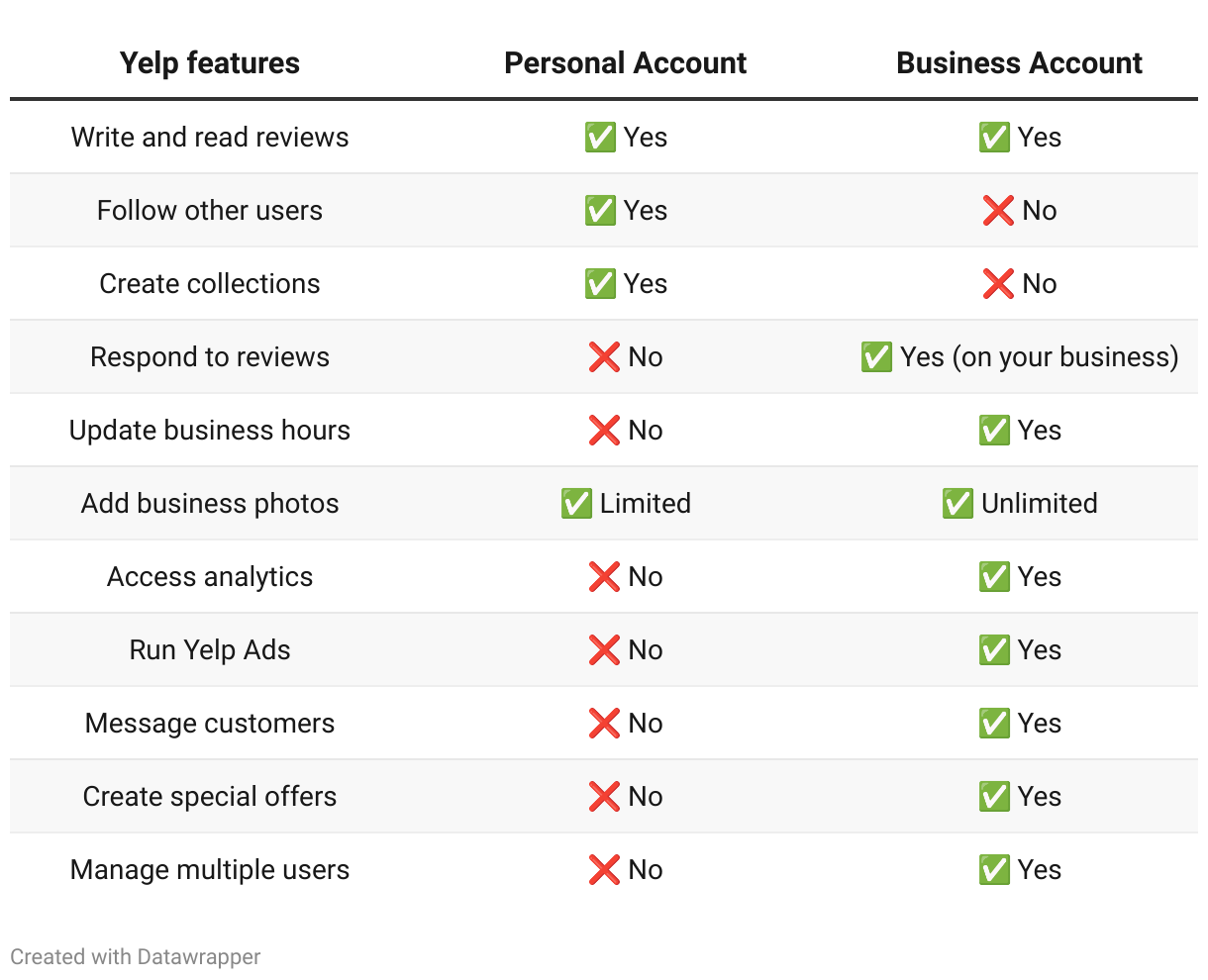
Task: Select the 'Update business hours' row label
Action: coord(210,430)
